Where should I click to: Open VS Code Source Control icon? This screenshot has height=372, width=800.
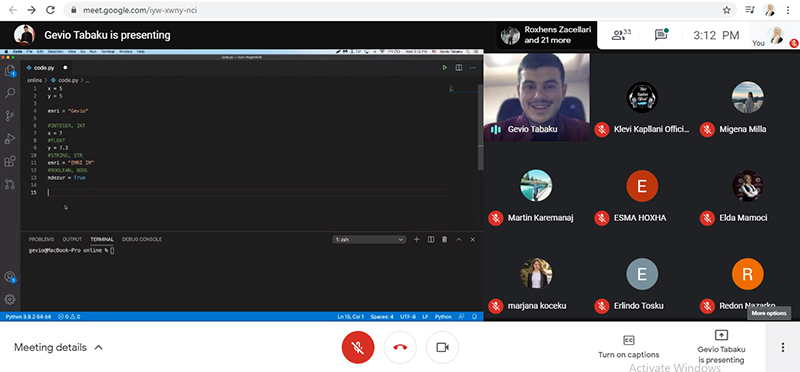click(10, 116)
